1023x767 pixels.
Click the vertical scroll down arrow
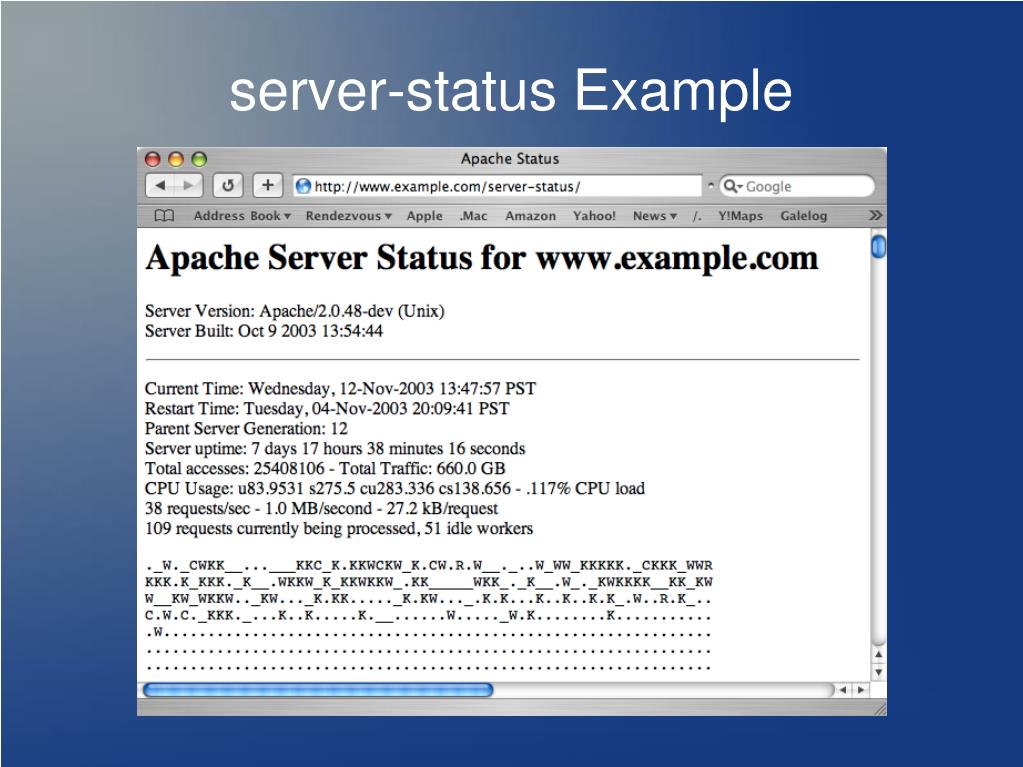pos(878,673)
